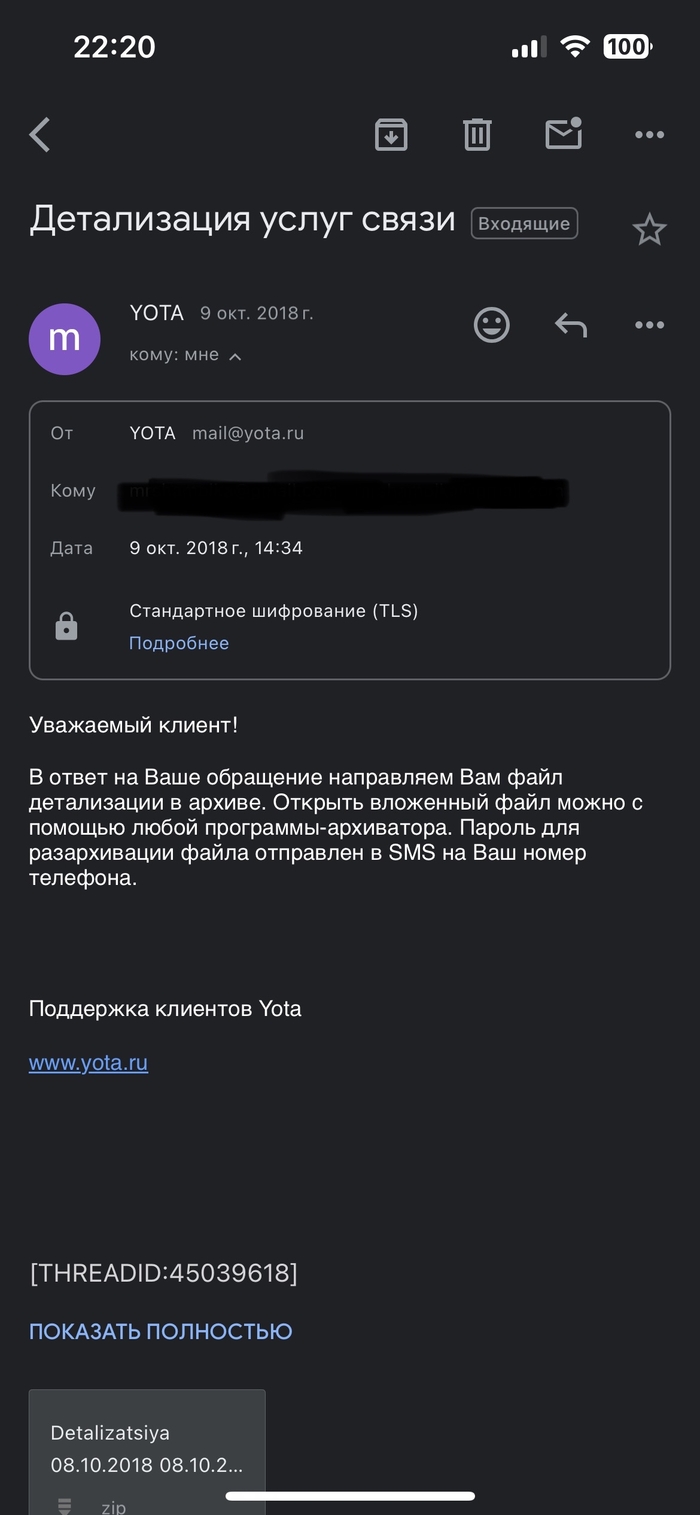Tap the YOTA sender name in header

(157, 313)
